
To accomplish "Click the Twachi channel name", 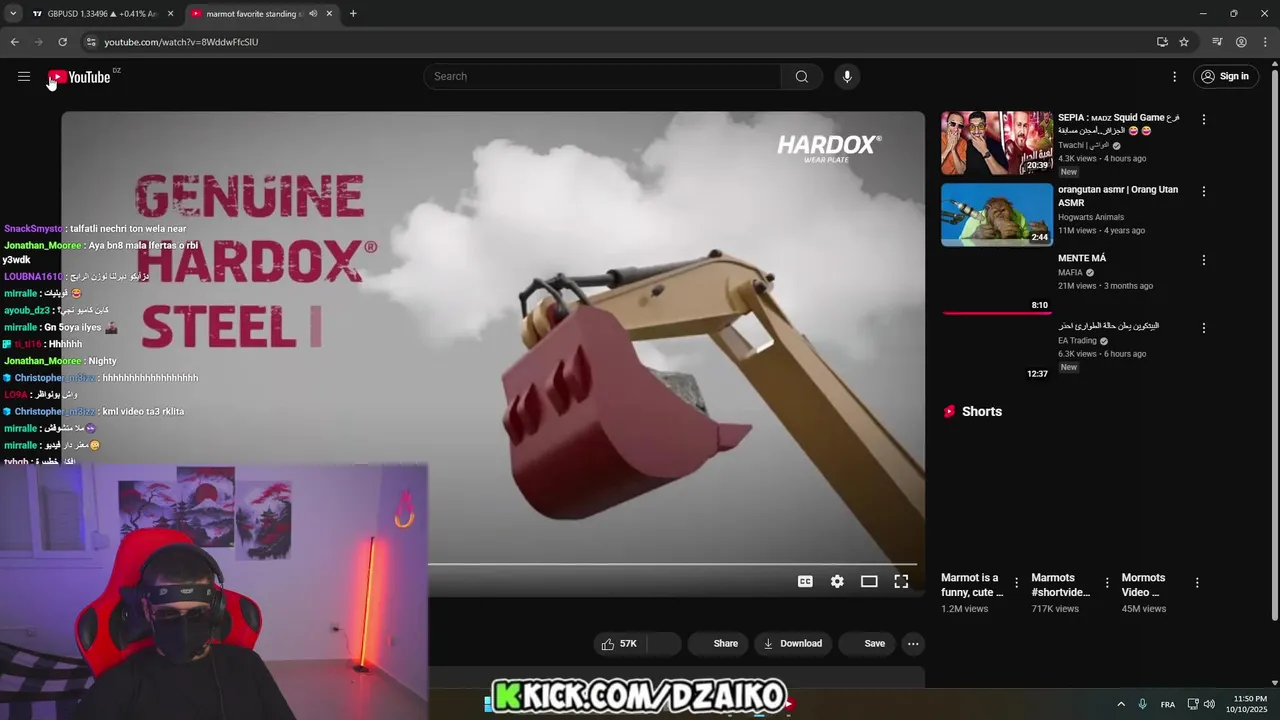I will tap(1084, 145).
